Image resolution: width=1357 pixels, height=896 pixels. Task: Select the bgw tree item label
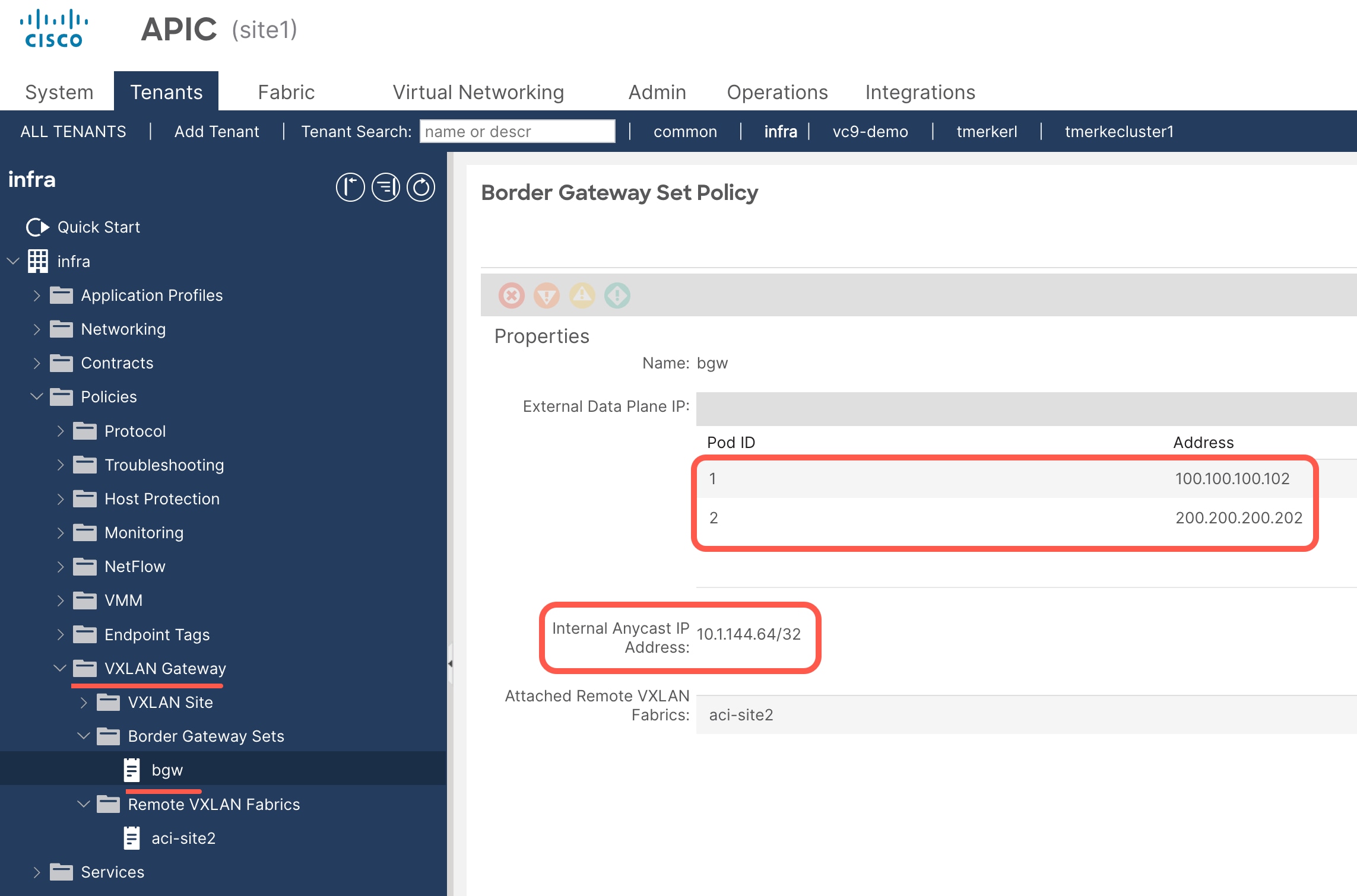pos(167,770)
